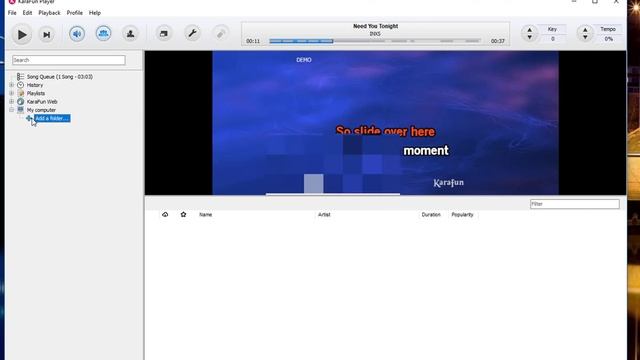Image resolution: width=640 pixels, height=360 pixels.
Task: Expand the KaraFun Web tree node
Action: [11, 102]
